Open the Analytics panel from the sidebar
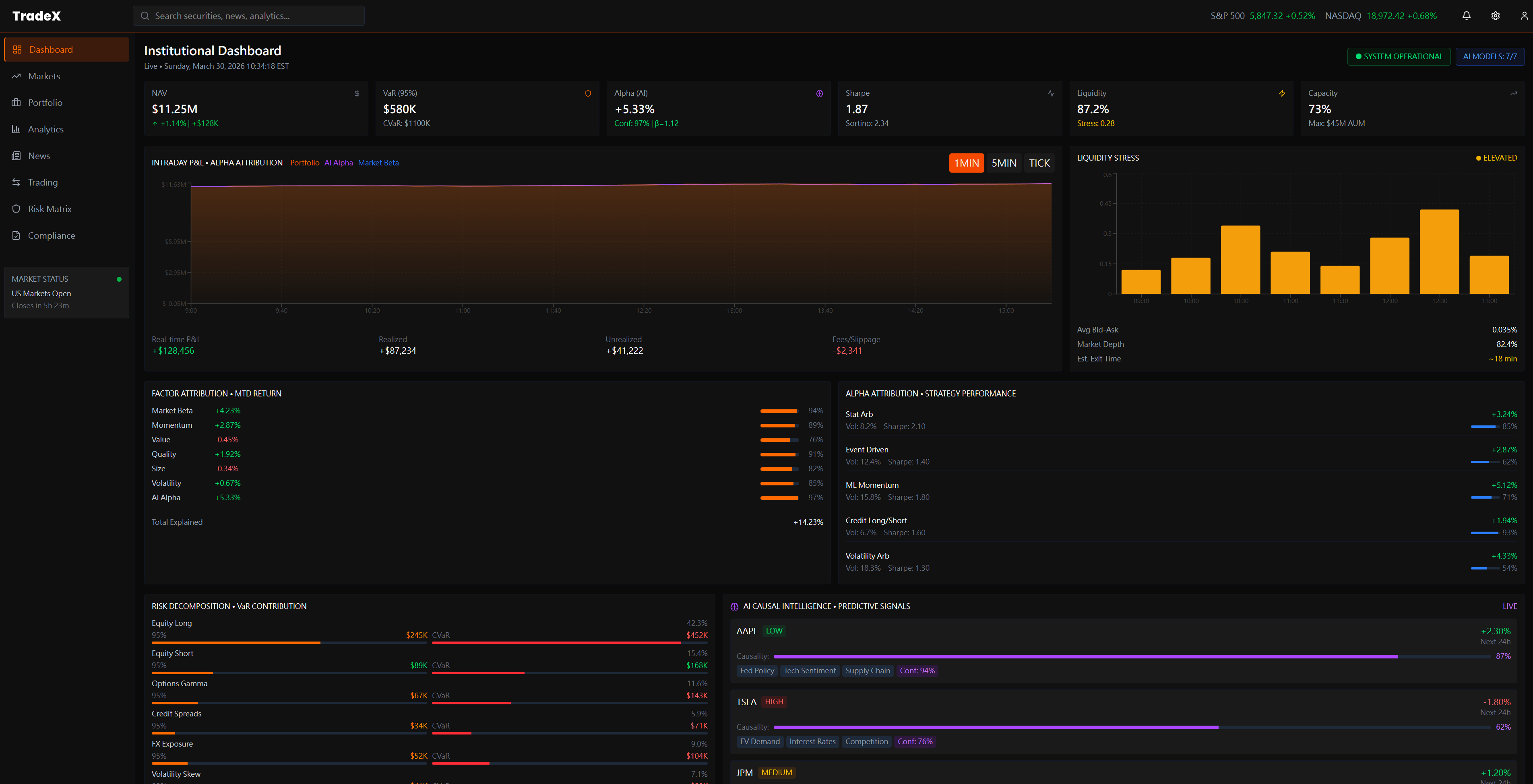The image size is (1533, 784). (17, 129)
